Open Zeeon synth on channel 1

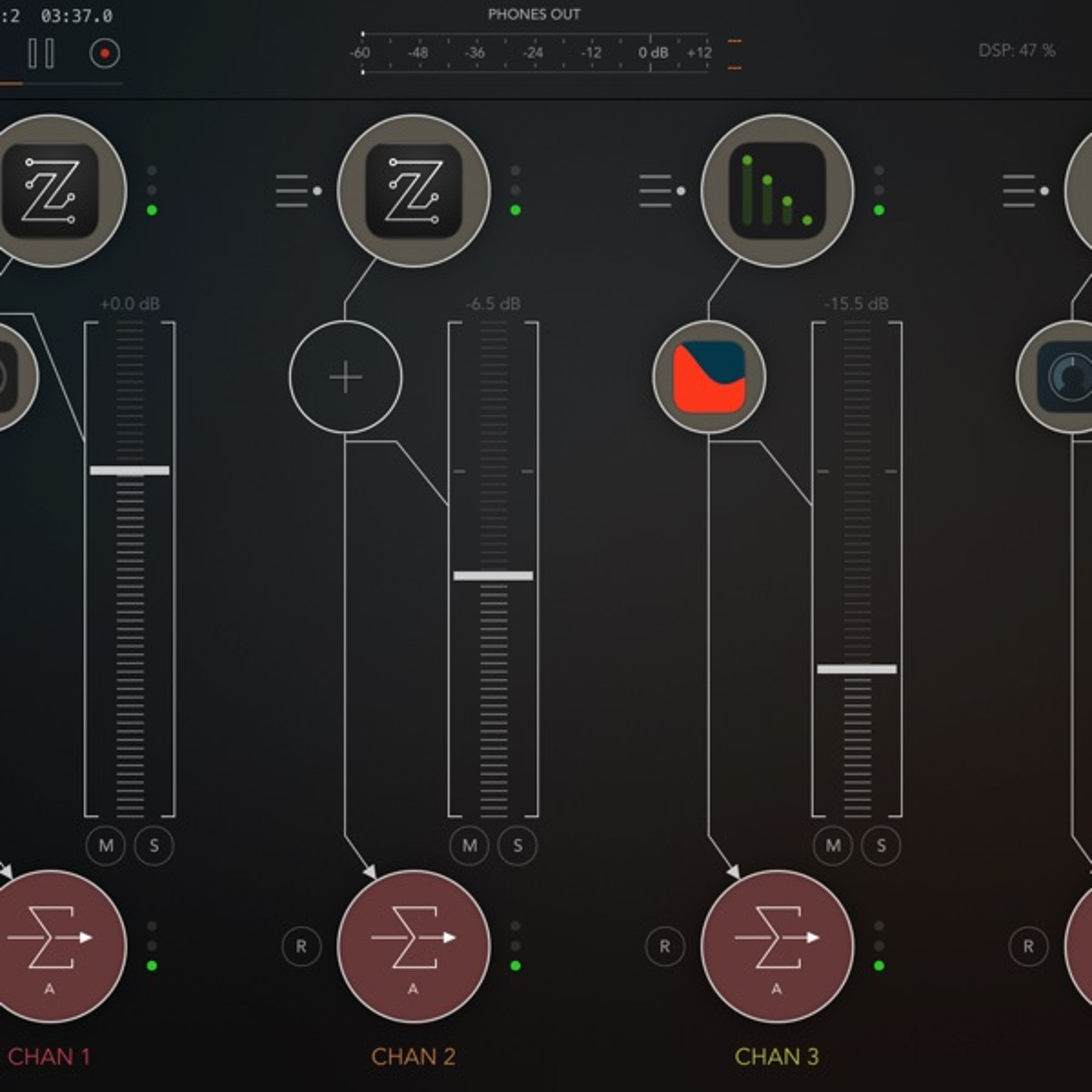(50, 190)
